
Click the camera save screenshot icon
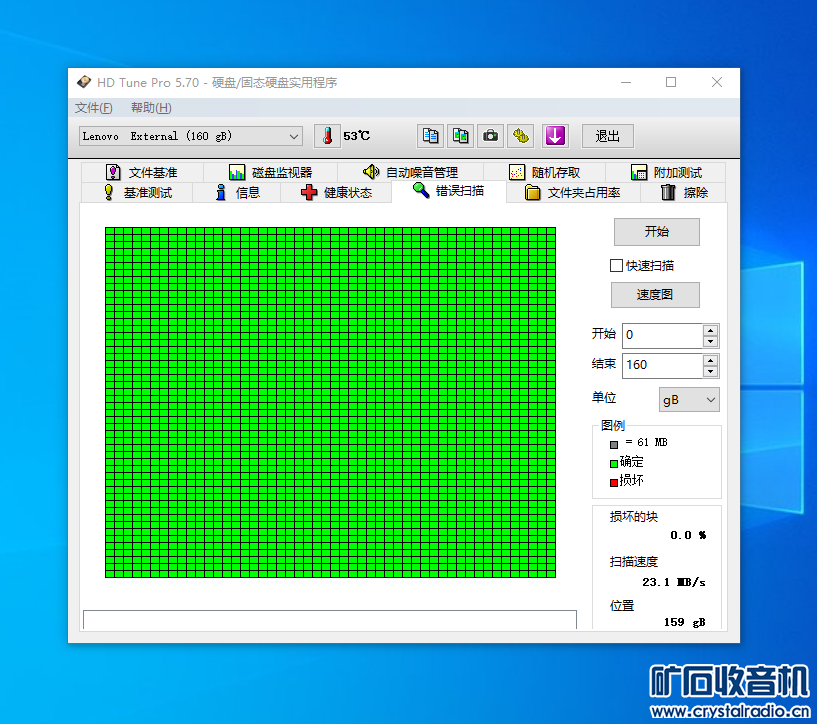(x=490, y=136)
